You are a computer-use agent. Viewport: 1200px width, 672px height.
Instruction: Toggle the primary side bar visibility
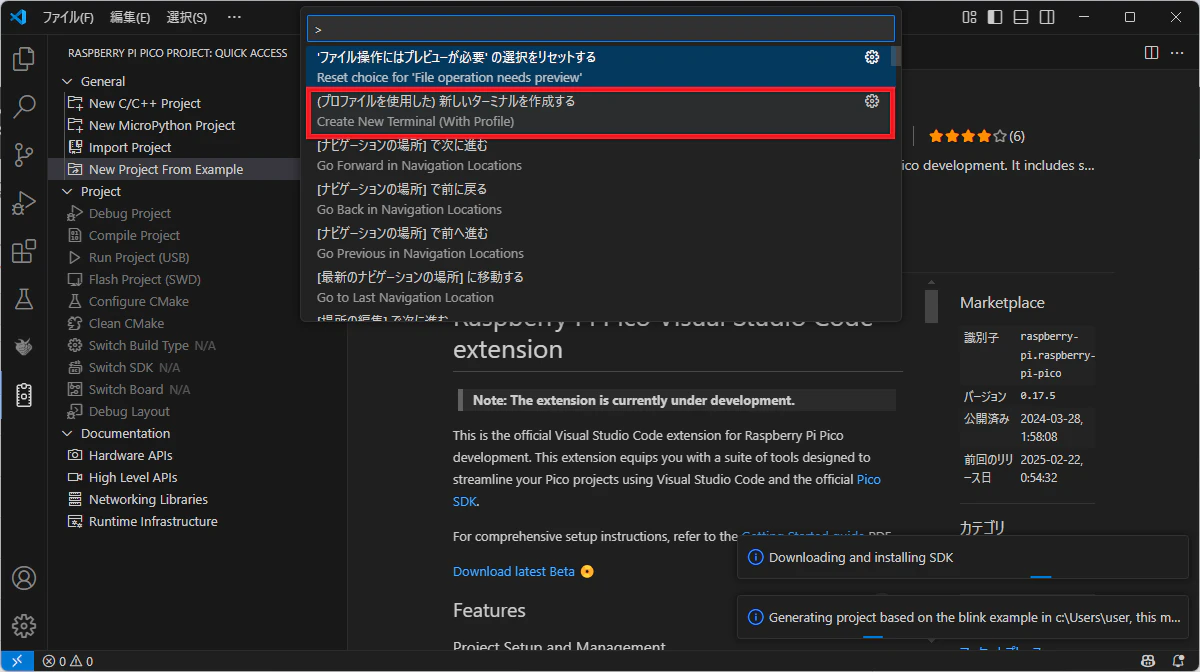pos(995,17)
